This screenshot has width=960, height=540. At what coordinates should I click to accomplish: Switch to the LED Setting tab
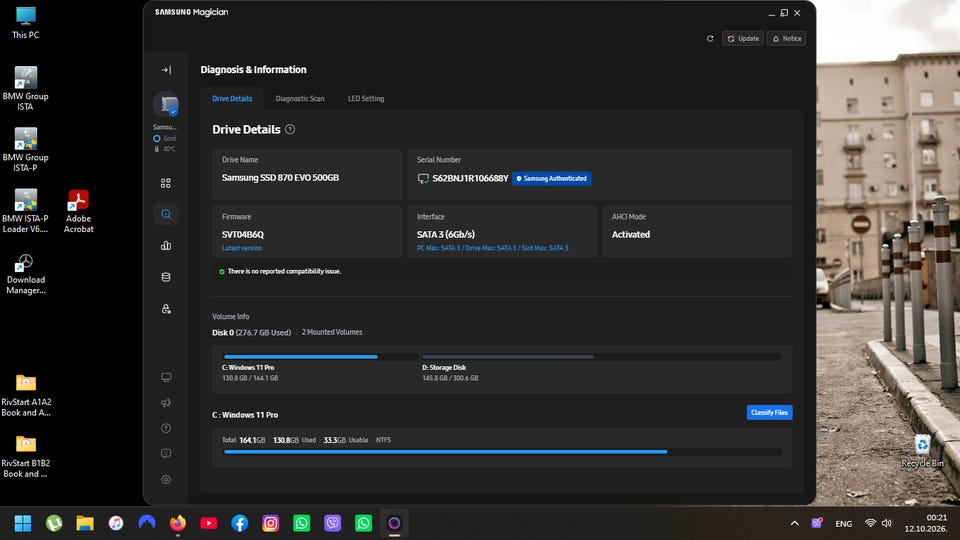(366, 99)
